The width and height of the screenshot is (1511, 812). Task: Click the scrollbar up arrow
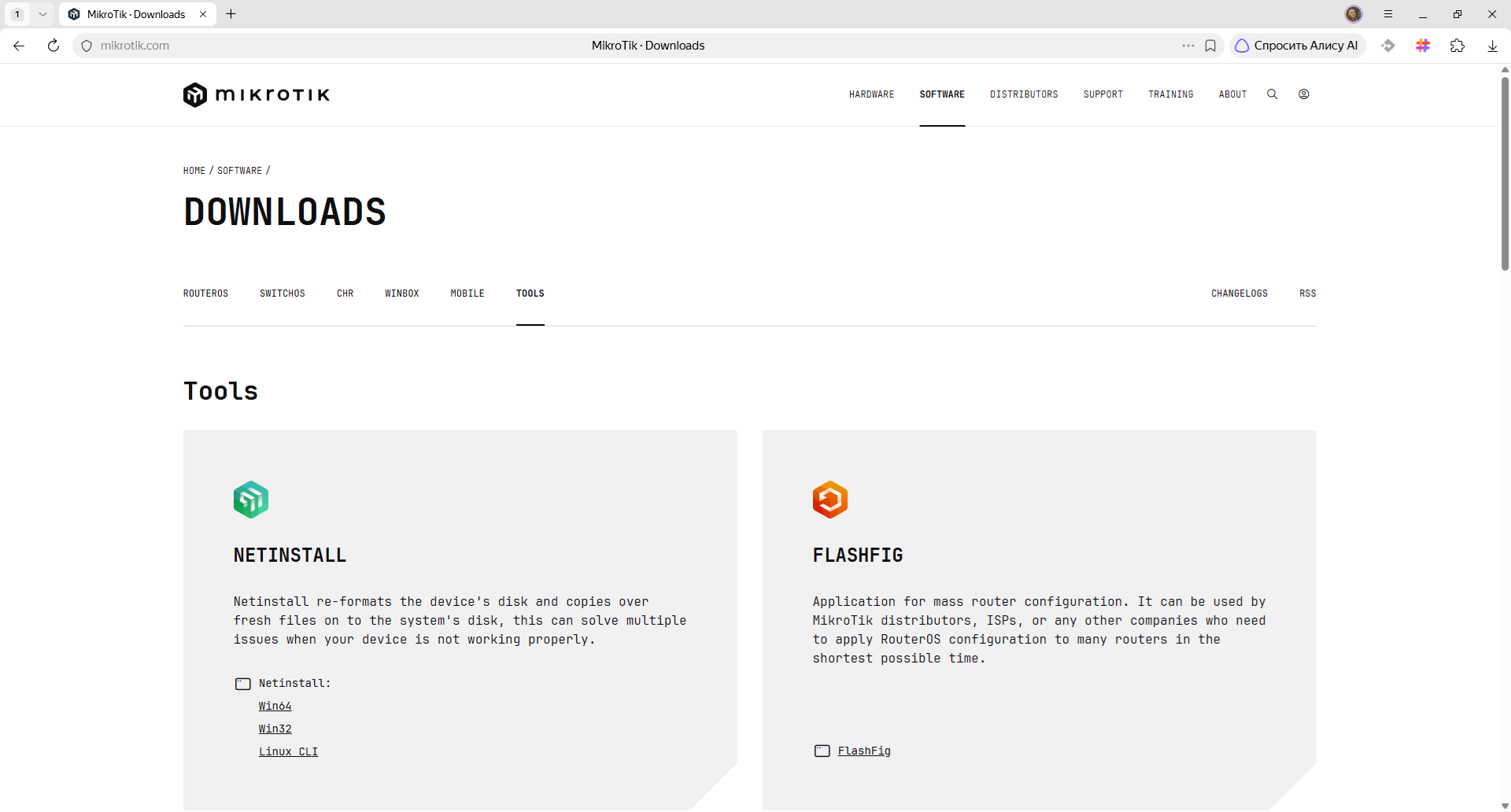1505,69
